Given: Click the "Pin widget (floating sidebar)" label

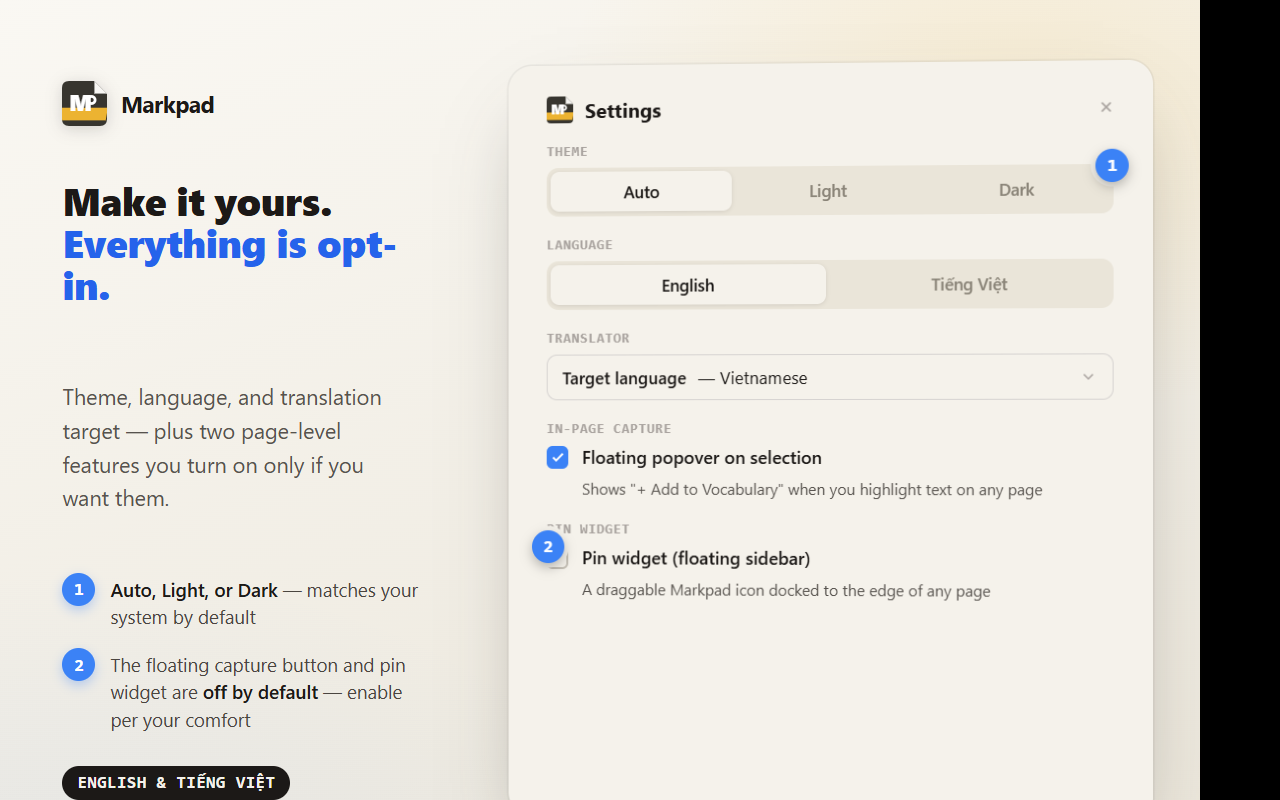Looking at the screenshot, I should [x=696, y=559].
